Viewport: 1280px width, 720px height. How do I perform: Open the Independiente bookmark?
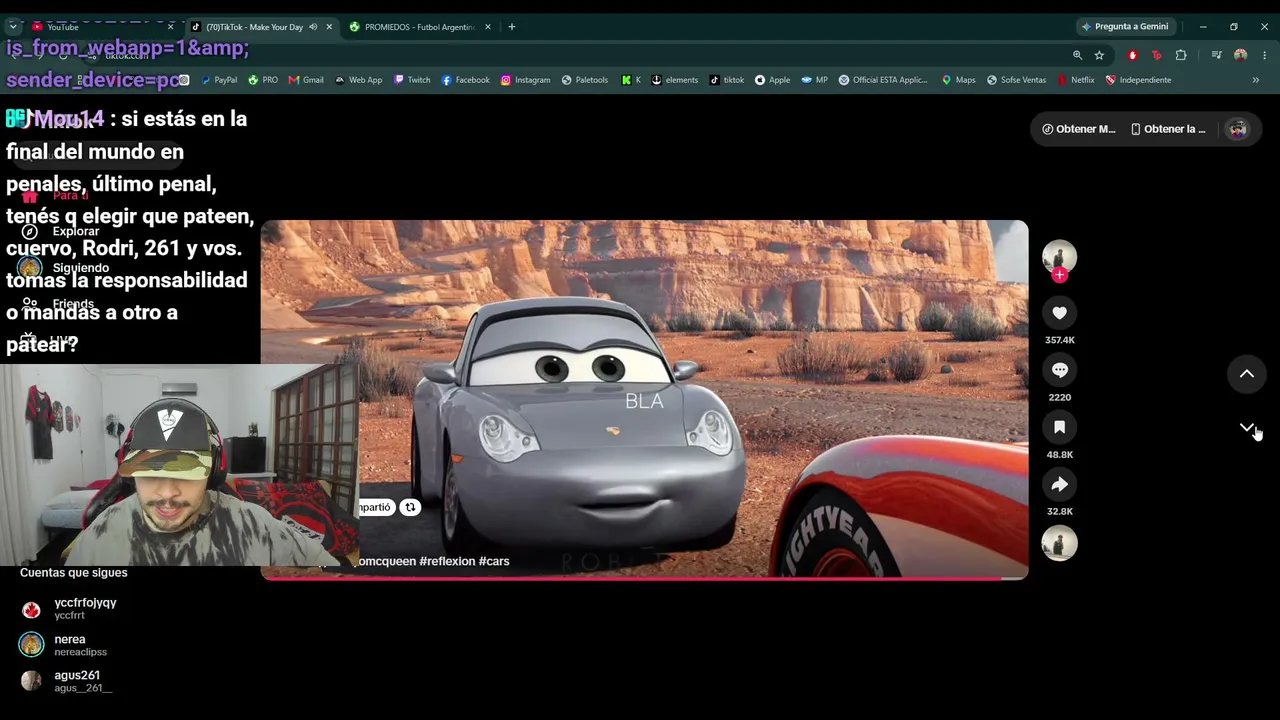1138,80
